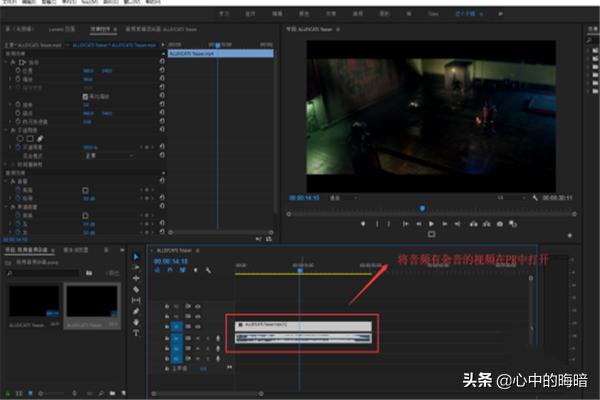Switch to the Audio Clip Mixer tab
This screenshot has width=600, height=400.
click(161, 29)
